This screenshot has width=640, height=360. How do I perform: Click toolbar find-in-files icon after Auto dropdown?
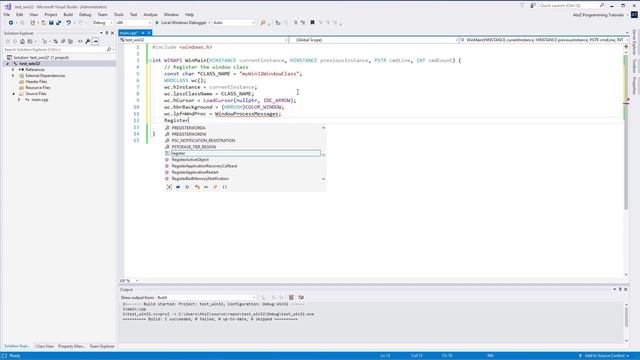[x=263, y=23]
